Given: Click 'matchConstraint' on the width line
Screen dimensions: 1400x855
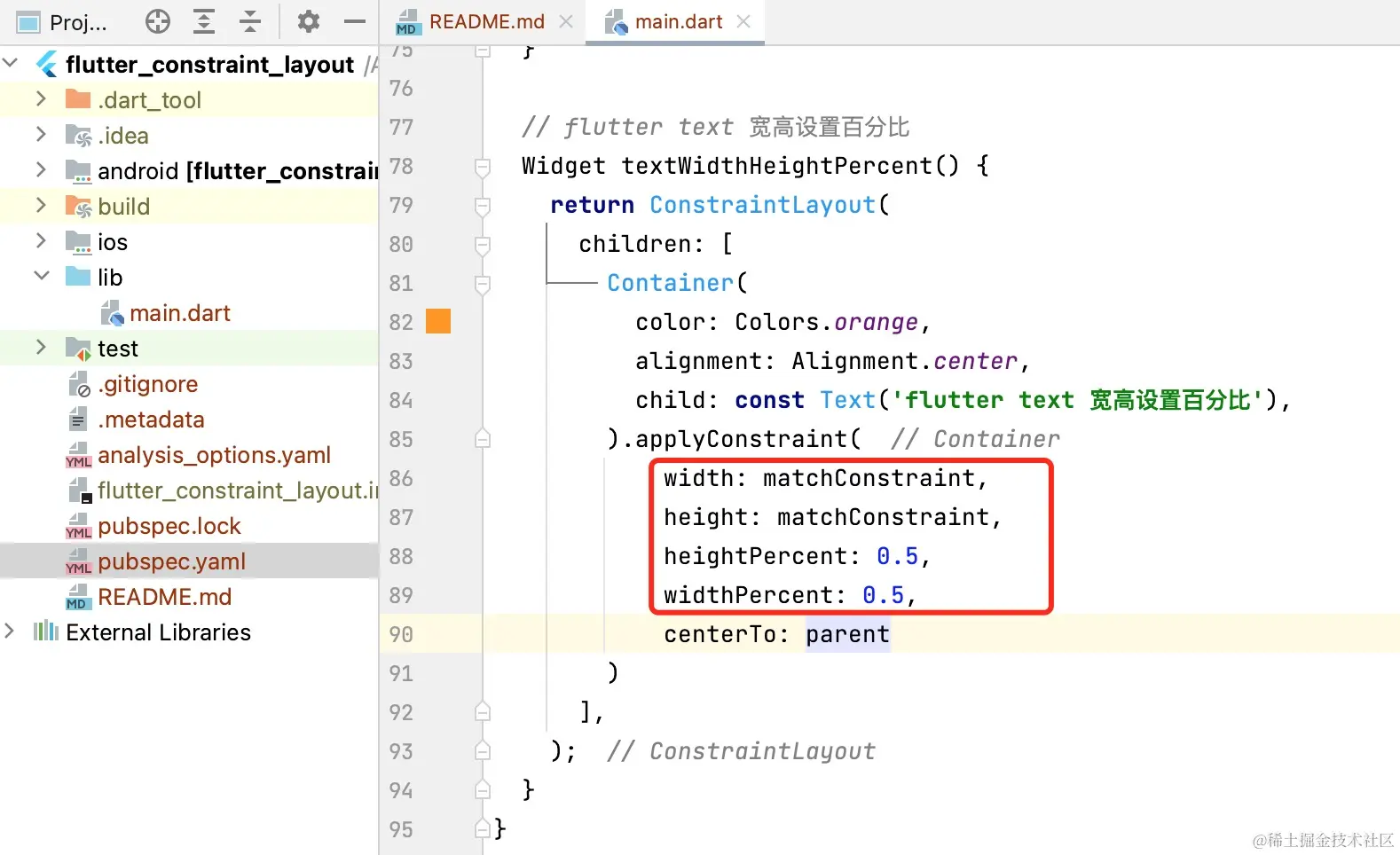Looking at the screenshot, I should pyautogui.click(x=869, y=478).
